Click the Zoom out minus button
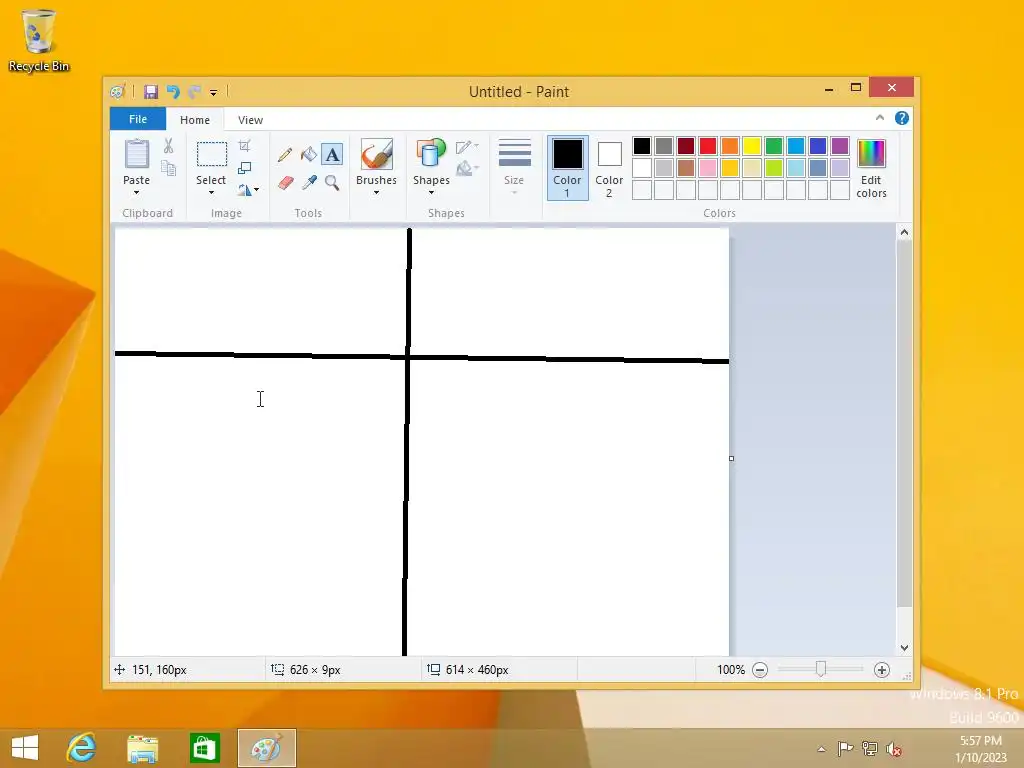This screenshot has width=1024, height=768. 760,670
